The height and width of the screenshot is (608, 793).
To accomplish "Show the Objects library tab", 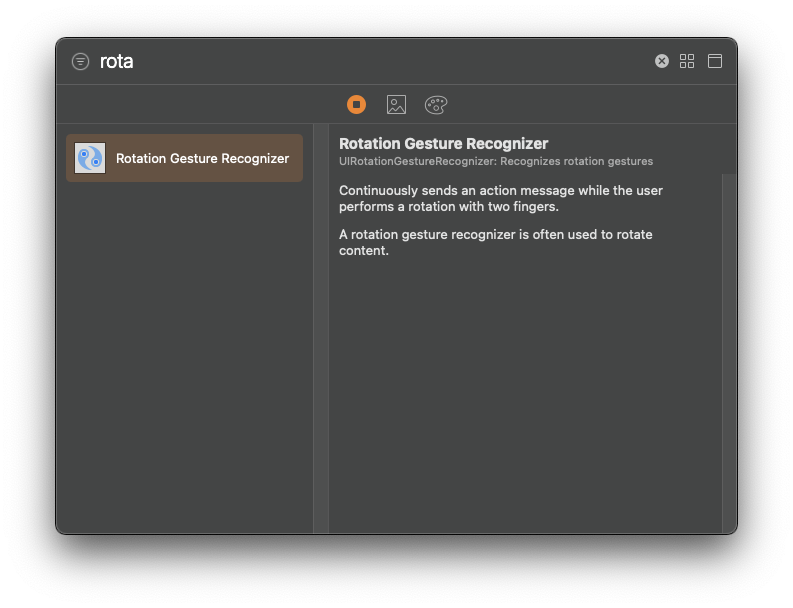I will tap(357, 105).
